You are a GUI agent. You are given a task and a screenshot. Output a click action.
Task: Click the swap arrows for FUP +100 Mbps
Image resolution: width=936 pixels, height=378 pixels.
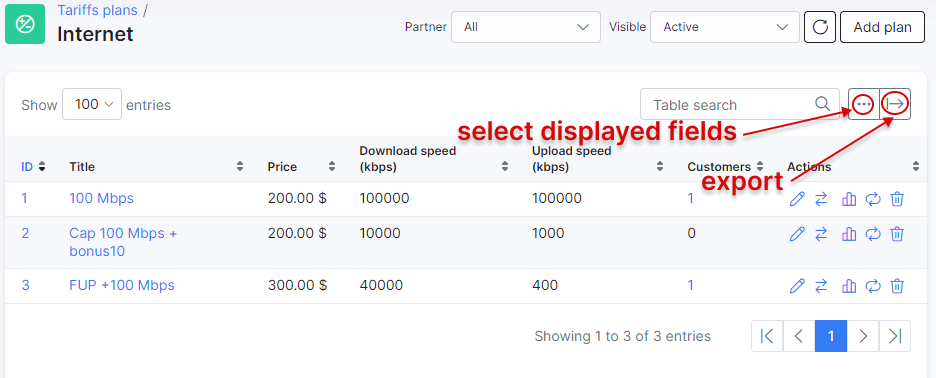[x=821, y=286]
